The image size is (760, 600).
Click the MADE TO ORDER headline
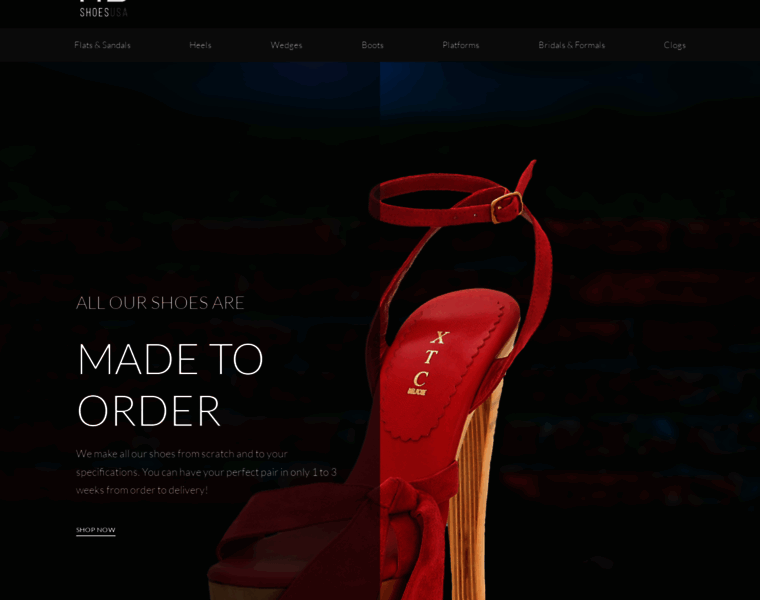170,384
